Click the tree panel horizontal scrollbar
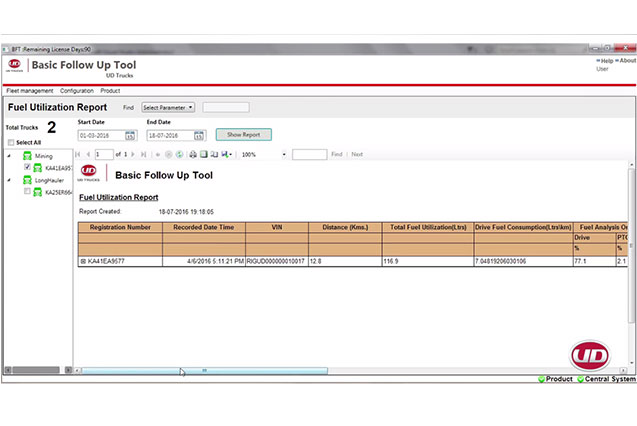 (36, 370)
